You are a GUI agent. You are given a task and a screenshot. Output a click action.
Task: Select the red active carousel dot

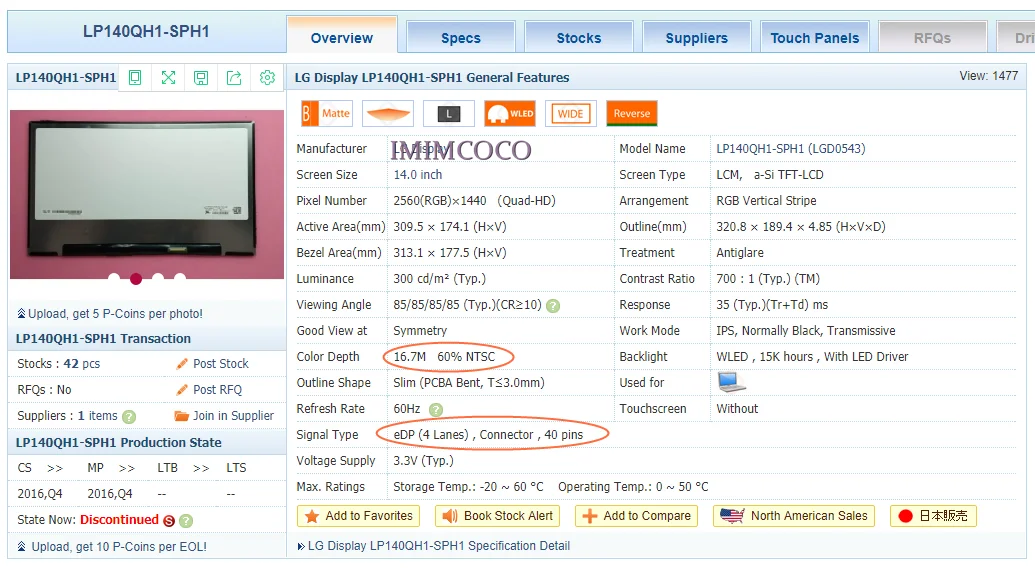(136, 278)
